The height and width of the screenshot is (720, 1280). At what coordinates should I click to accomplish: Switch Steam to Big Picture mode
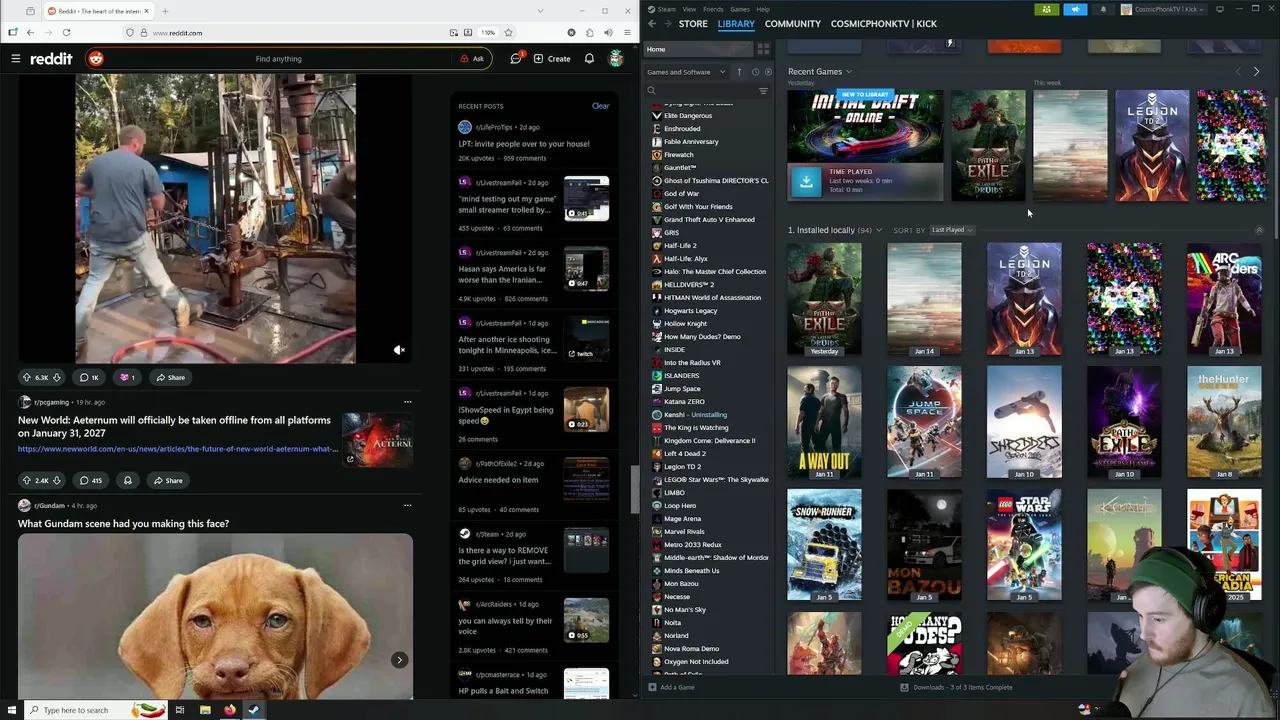(1219, 9)
